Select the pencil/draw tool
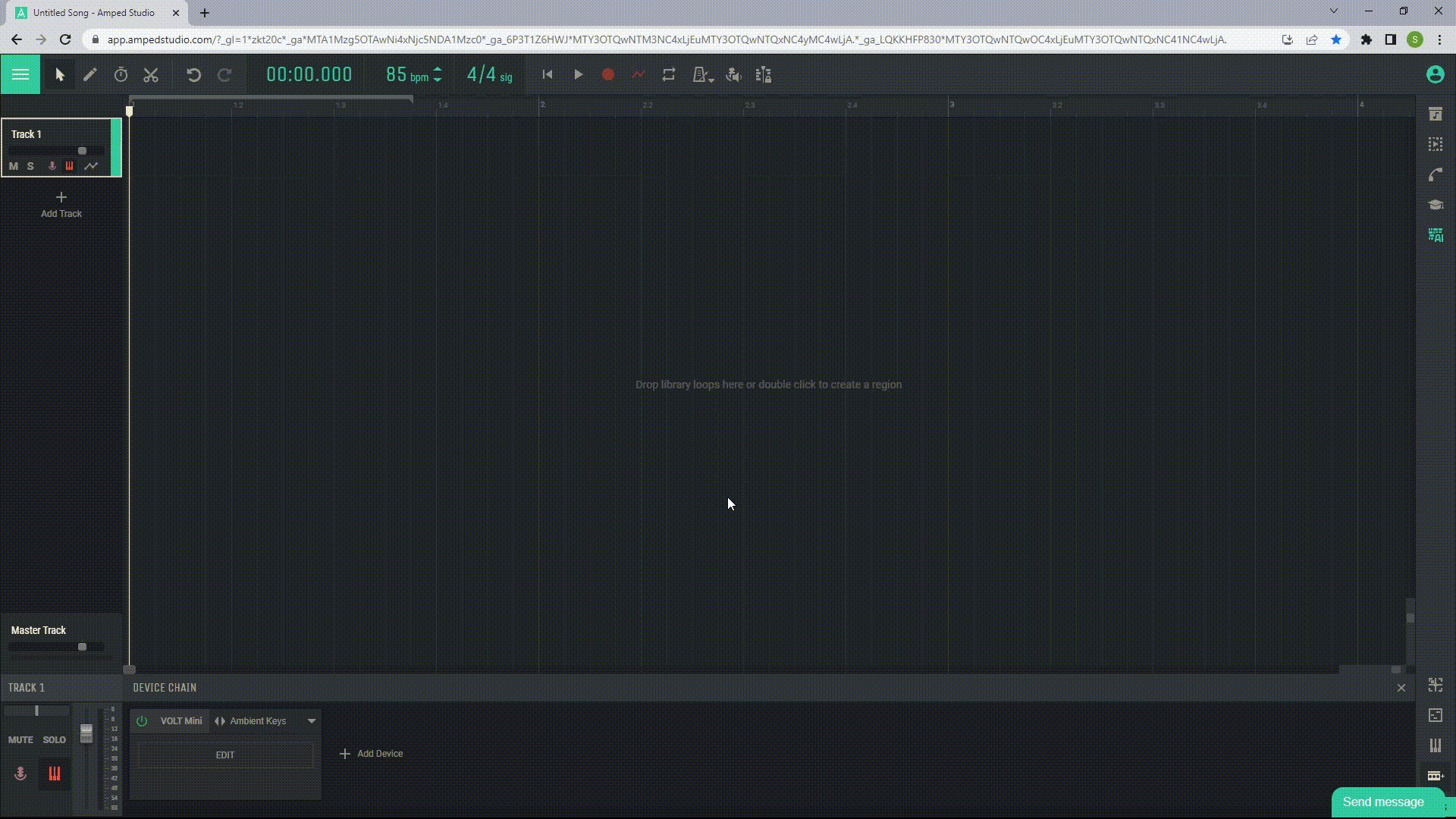 [89, 75]
